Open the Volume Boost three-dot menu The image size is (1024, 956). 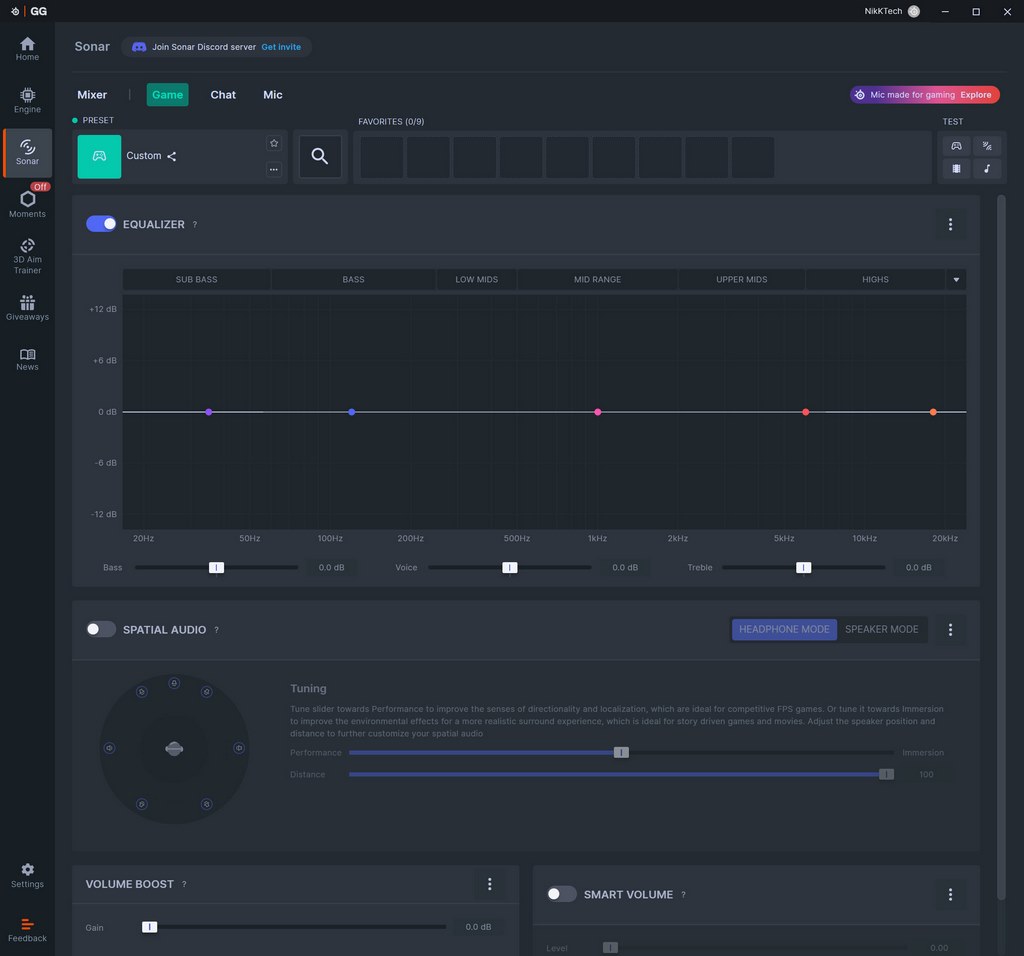click(489, 884)
